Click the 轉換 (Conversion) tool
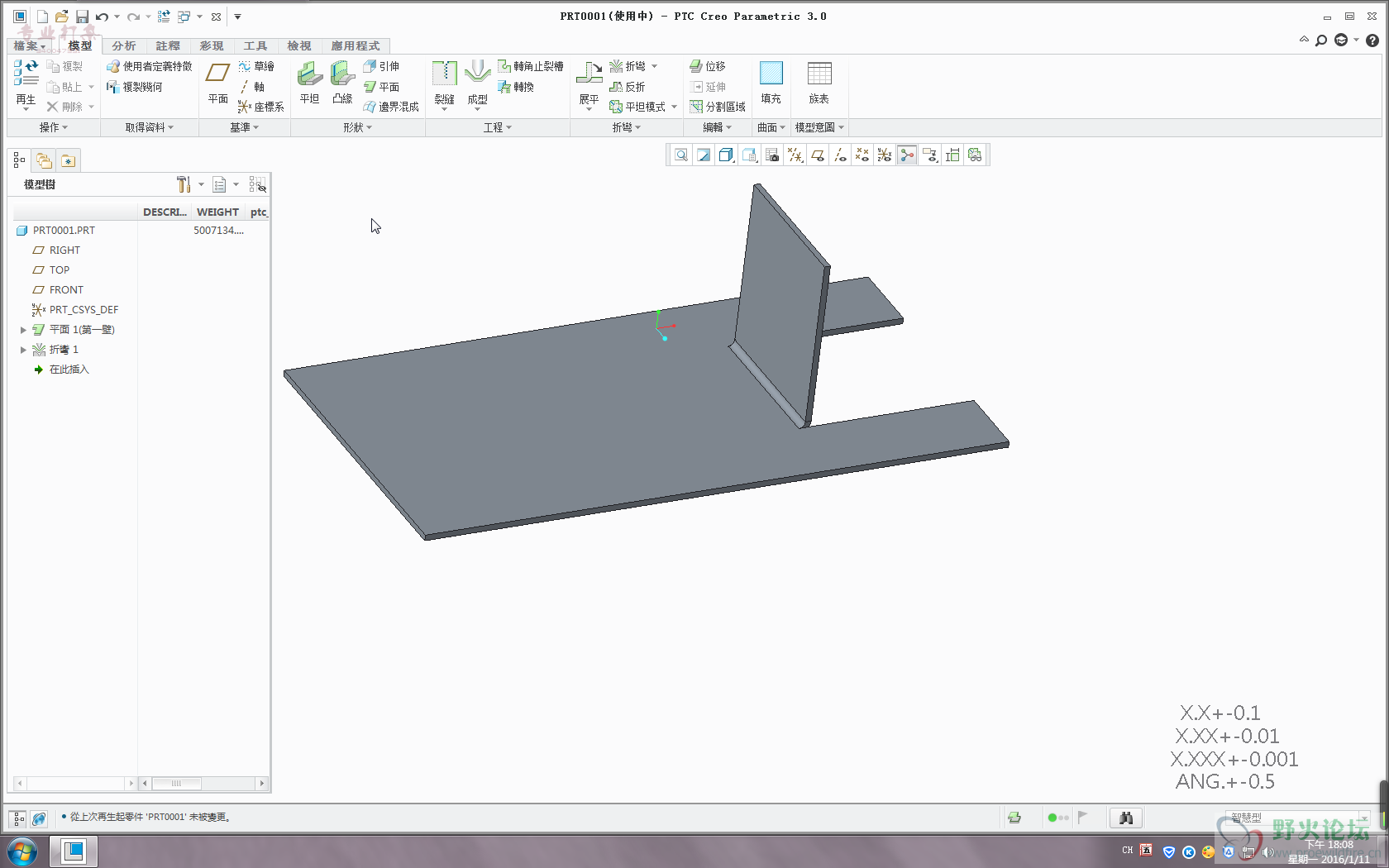 [x=516, y=87]
